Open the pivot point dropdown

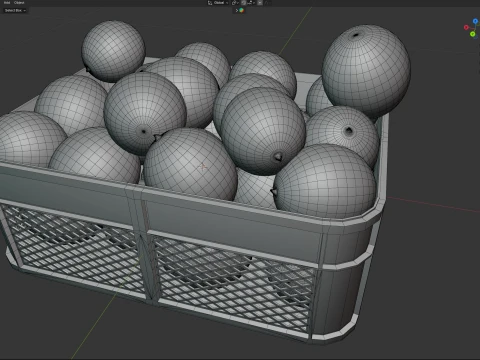(x=235, y=3)
